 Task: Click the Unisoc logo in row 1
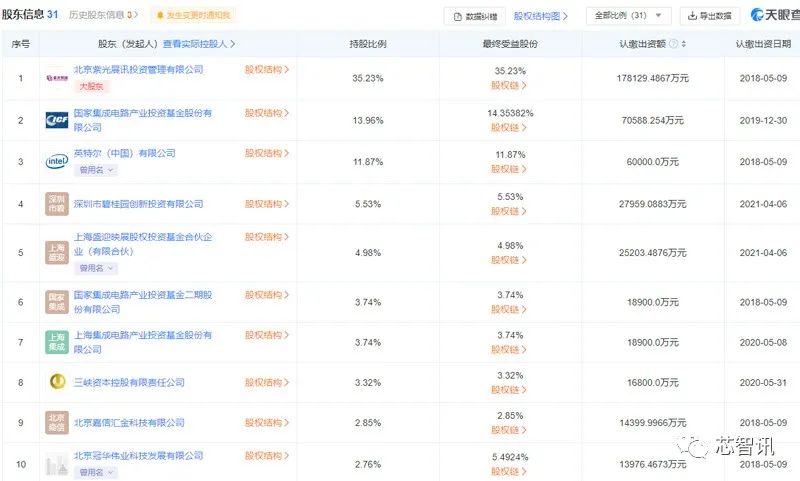point(57,78)
